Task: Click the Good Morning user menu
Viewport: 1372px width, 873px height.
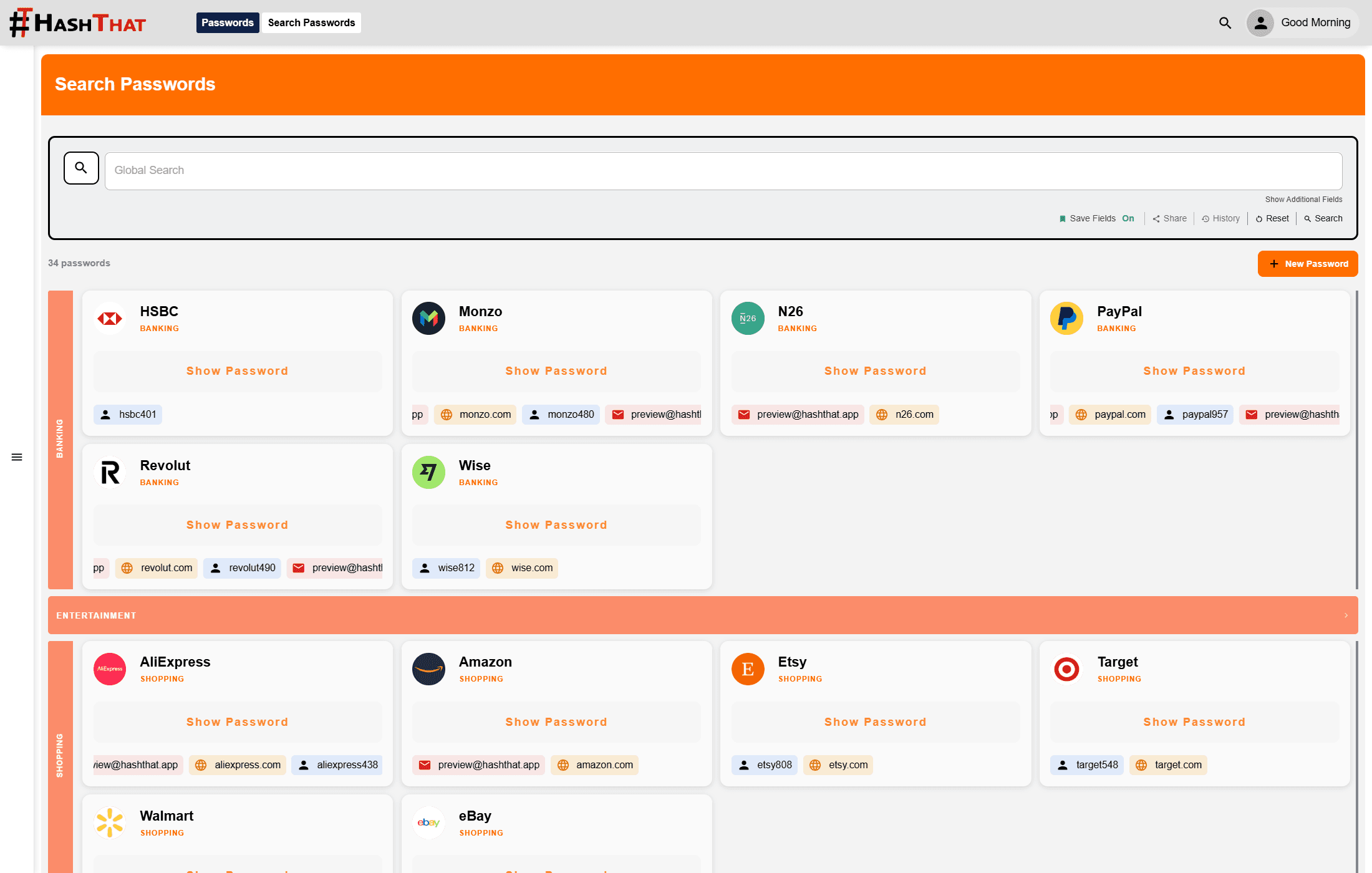Action: [1302, 23]
